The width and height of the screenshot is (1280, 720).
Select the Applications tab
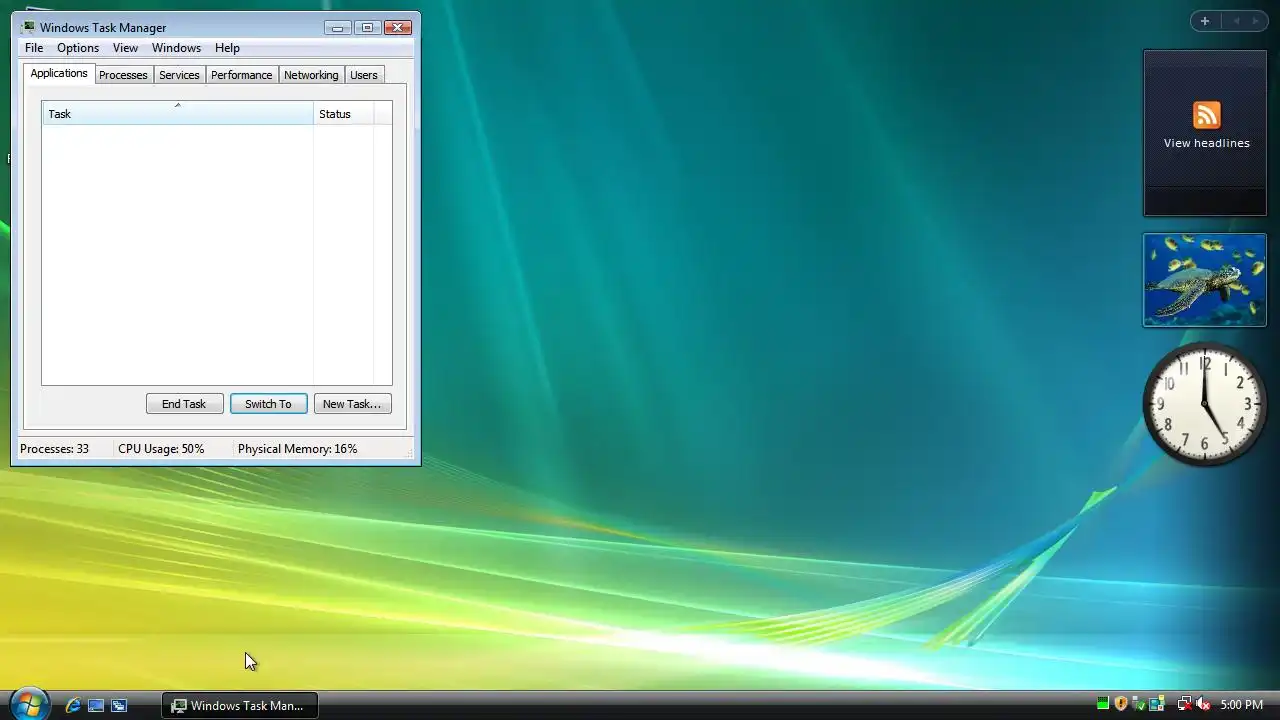coord(59,73)
